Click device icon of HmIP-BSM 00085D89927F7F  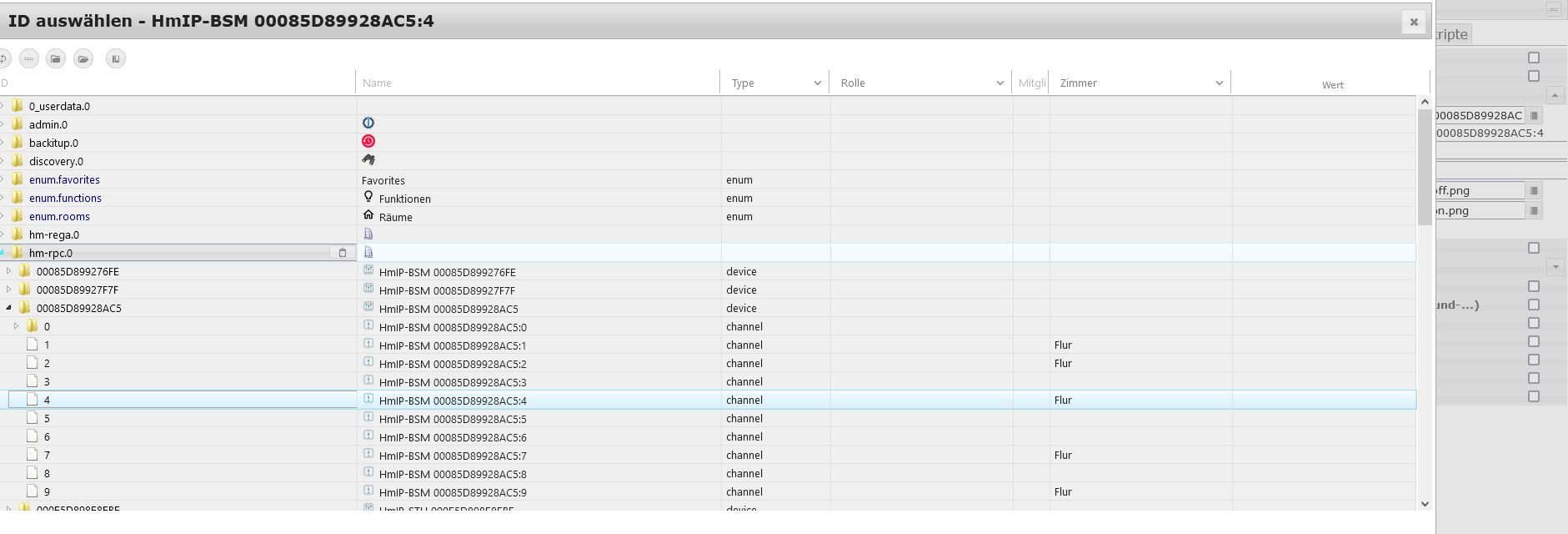pyautogui.click(x=368, y=289)
